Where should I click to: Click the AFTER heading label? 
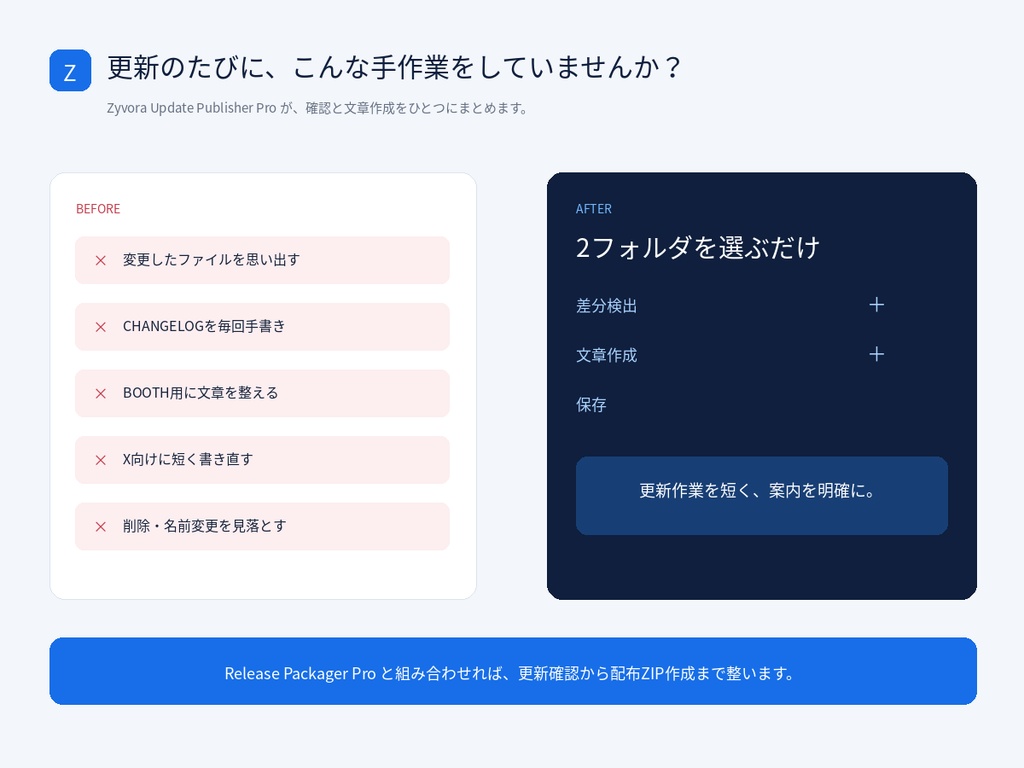(x=594, y=209)
